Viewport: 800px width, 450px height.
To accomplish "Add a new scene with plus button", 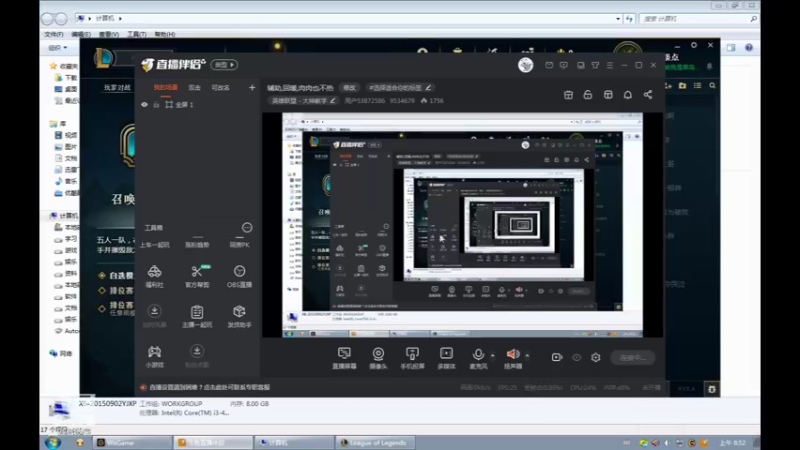I will (252, 88).
